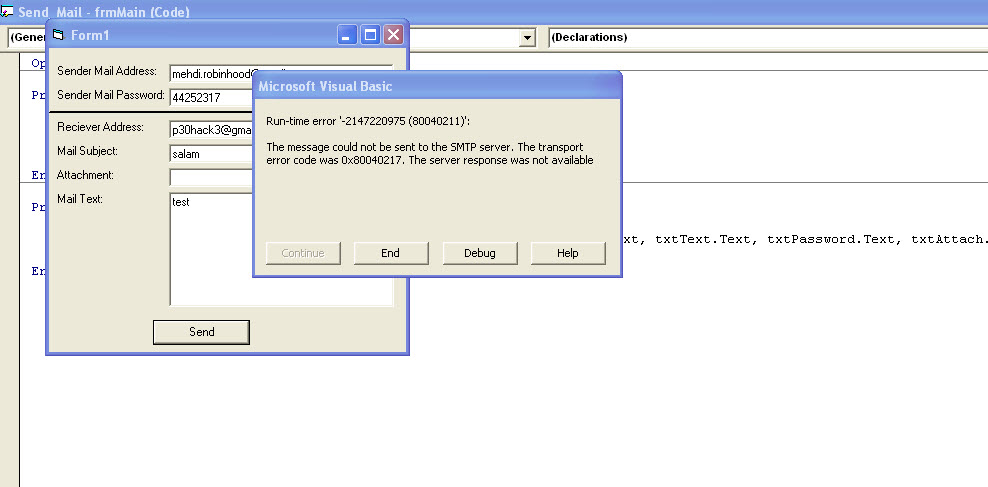Click the Reciever Address input field
Screen dimensions: 988x487
212,130
